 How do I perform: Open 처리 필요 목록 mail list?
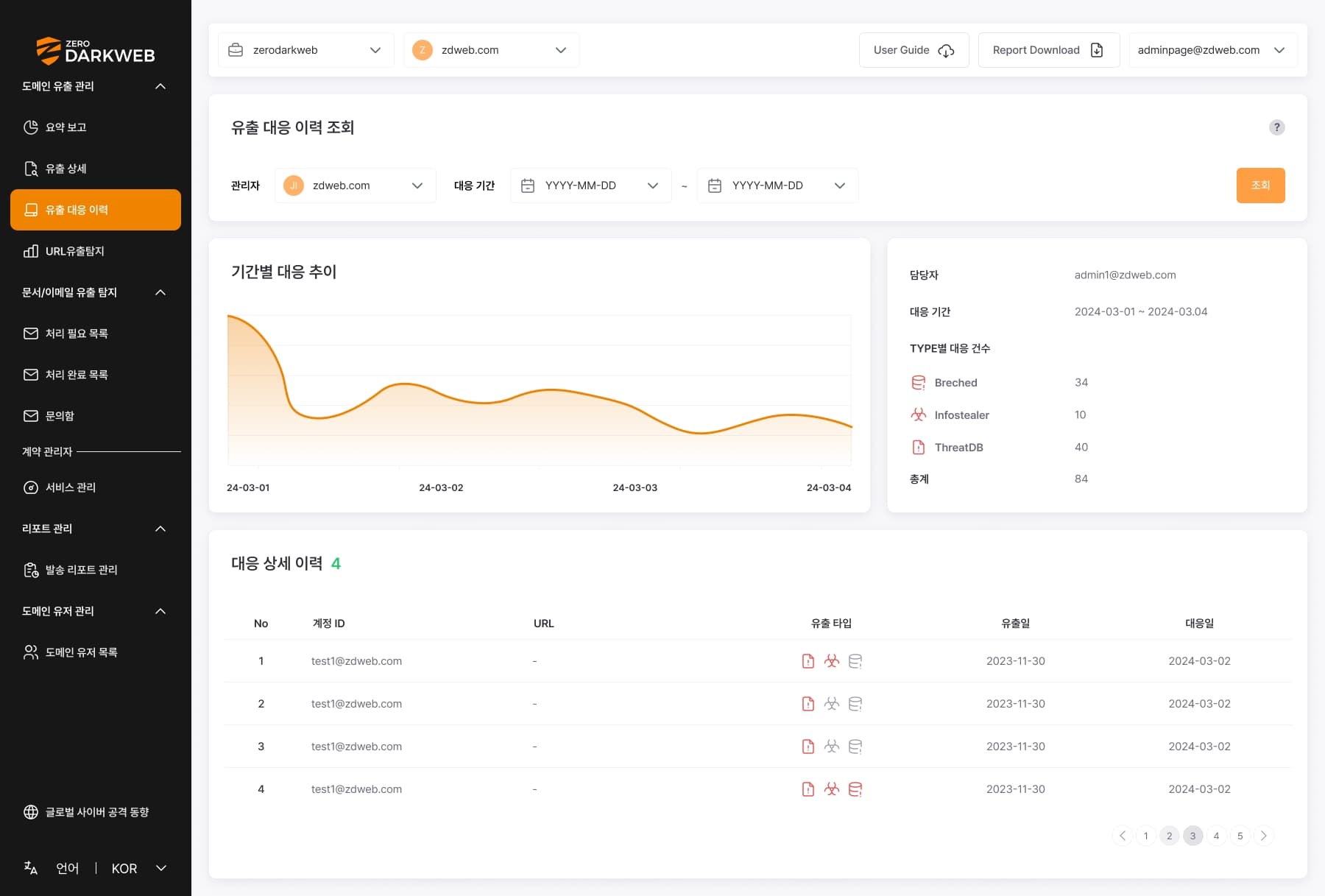96,334
